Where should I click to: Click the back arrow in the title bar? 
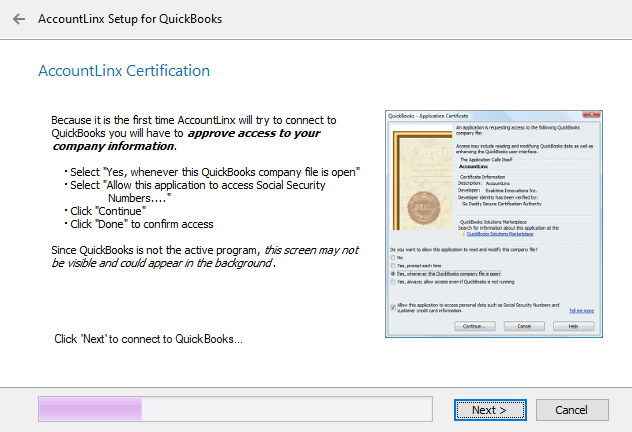[18, 19]
